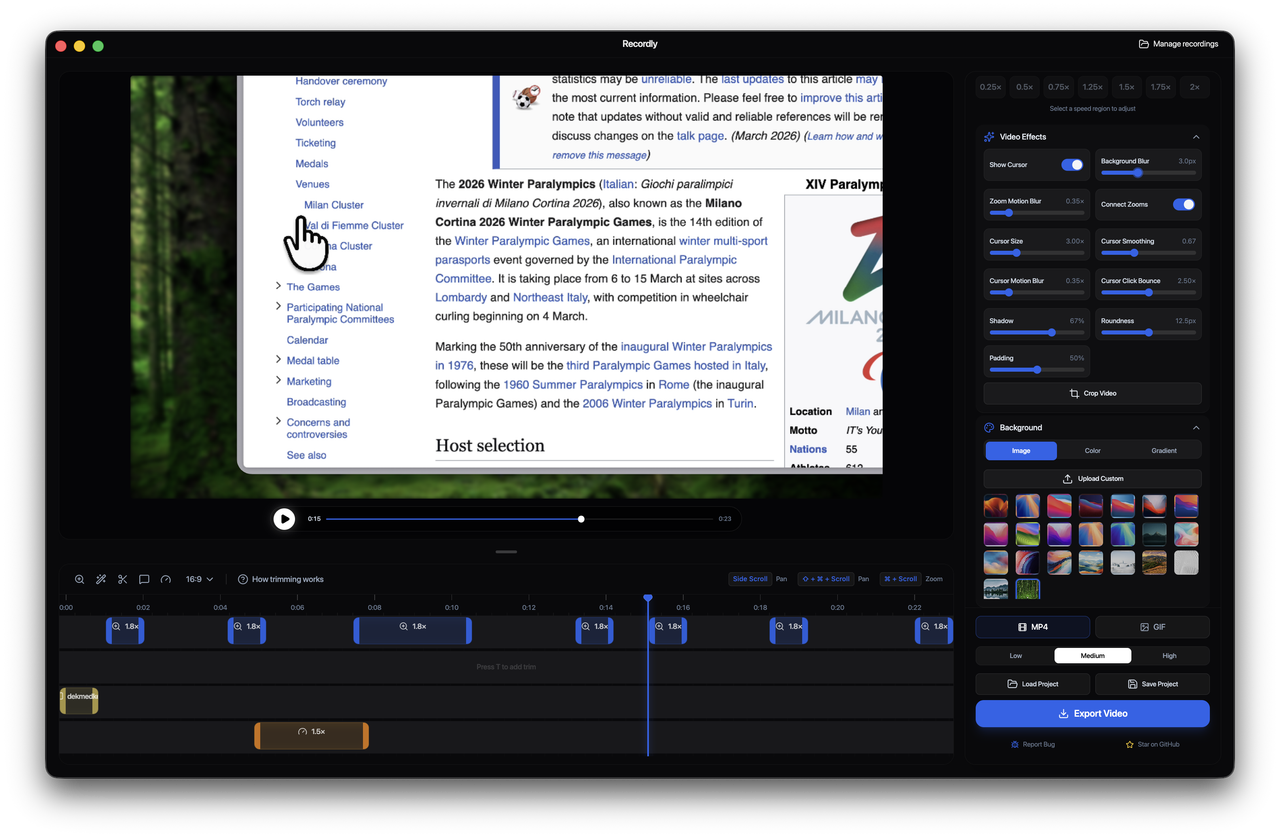The width and height of the screenshot is (1280, 838).
Task: Disable the Connect Zooms switch
Action: [x=1185, y=204]
